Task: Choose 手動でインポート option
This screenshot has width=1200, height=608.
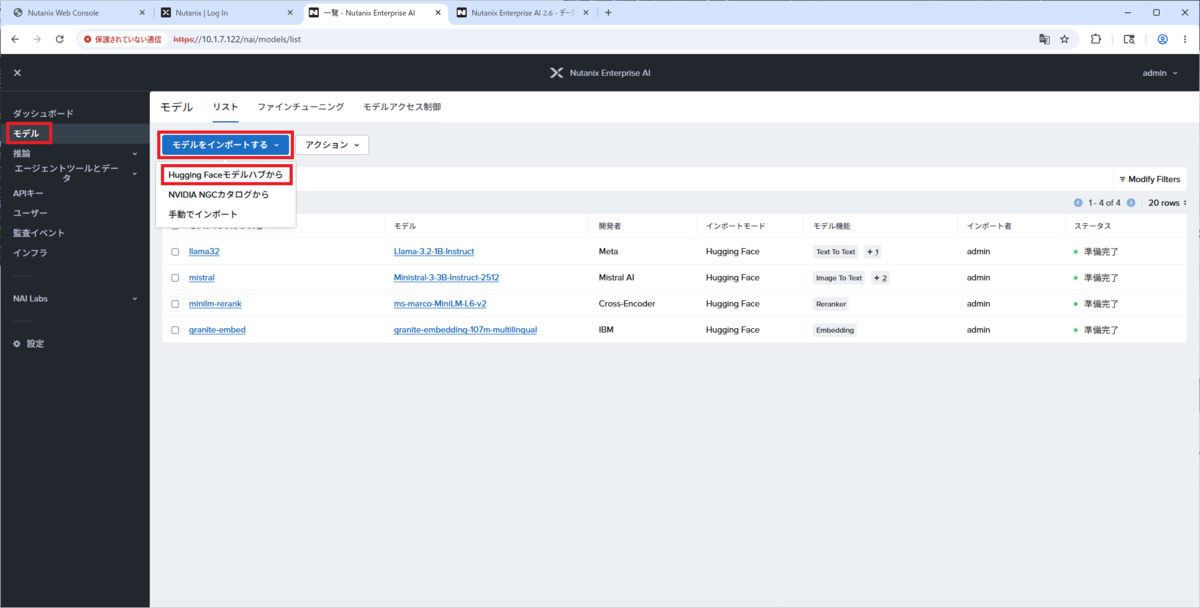Action: 226,214
